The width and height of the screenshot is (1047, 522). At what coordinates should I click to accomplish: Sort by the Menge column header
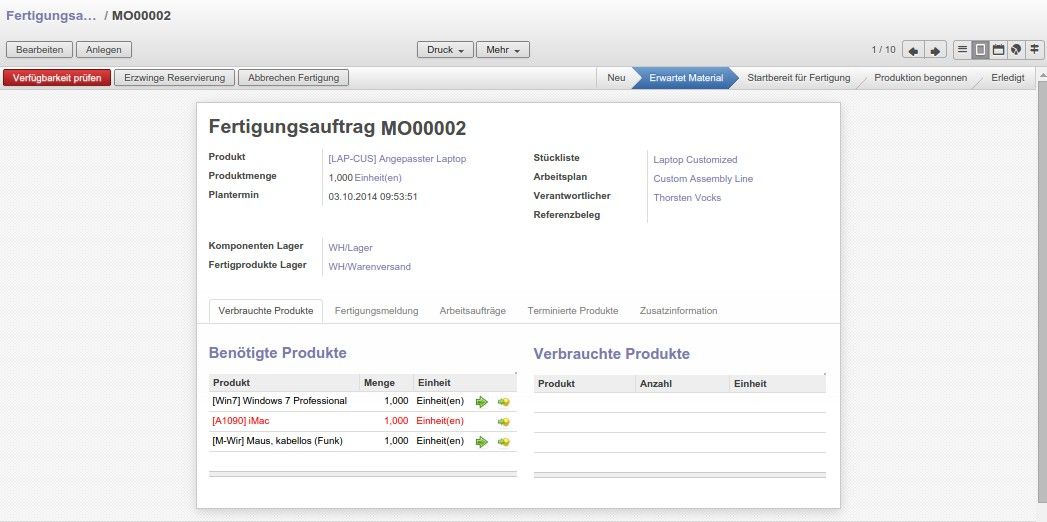coord(379,383)
